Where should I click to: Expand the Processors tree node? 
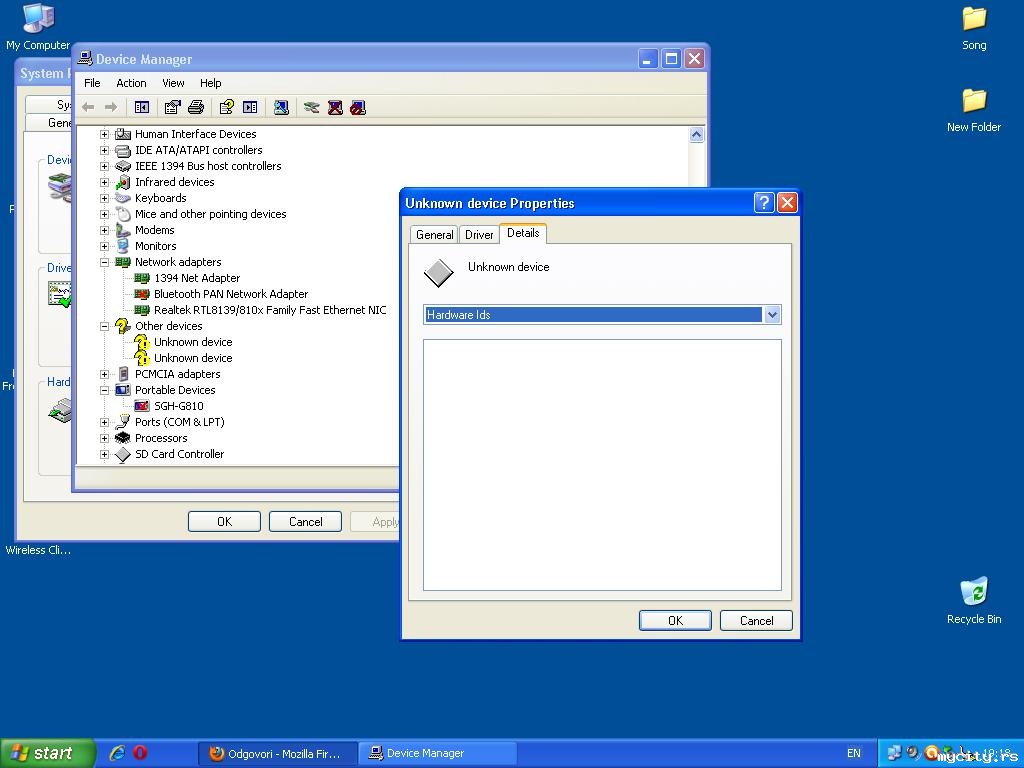104,438
